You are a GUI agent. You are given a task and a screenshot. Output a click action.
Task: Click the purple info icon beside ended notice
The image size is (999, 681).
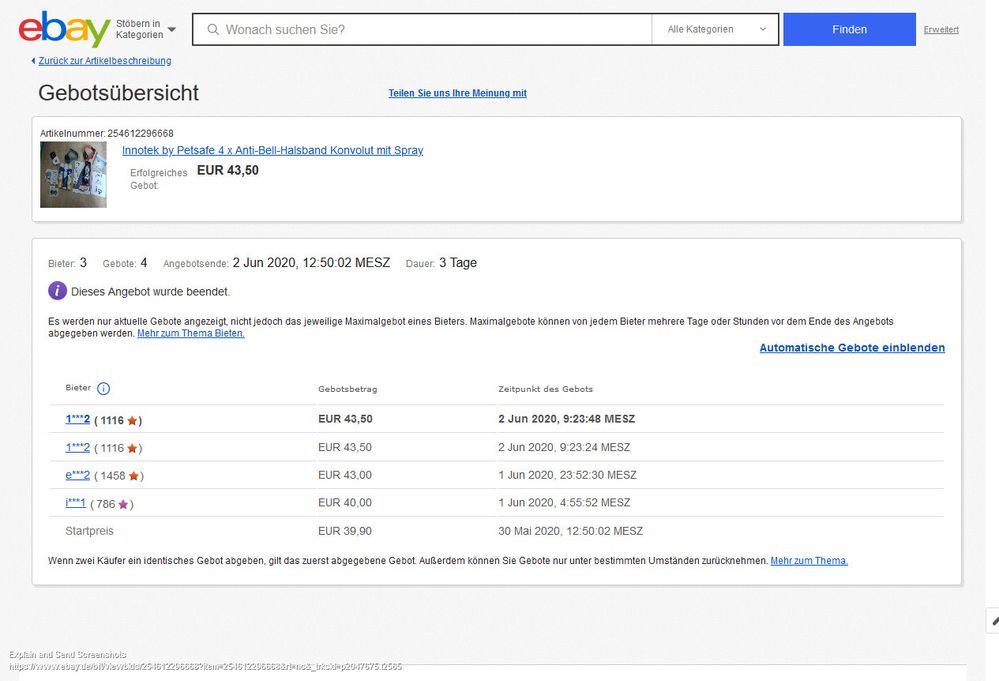[x=57, y=291]
